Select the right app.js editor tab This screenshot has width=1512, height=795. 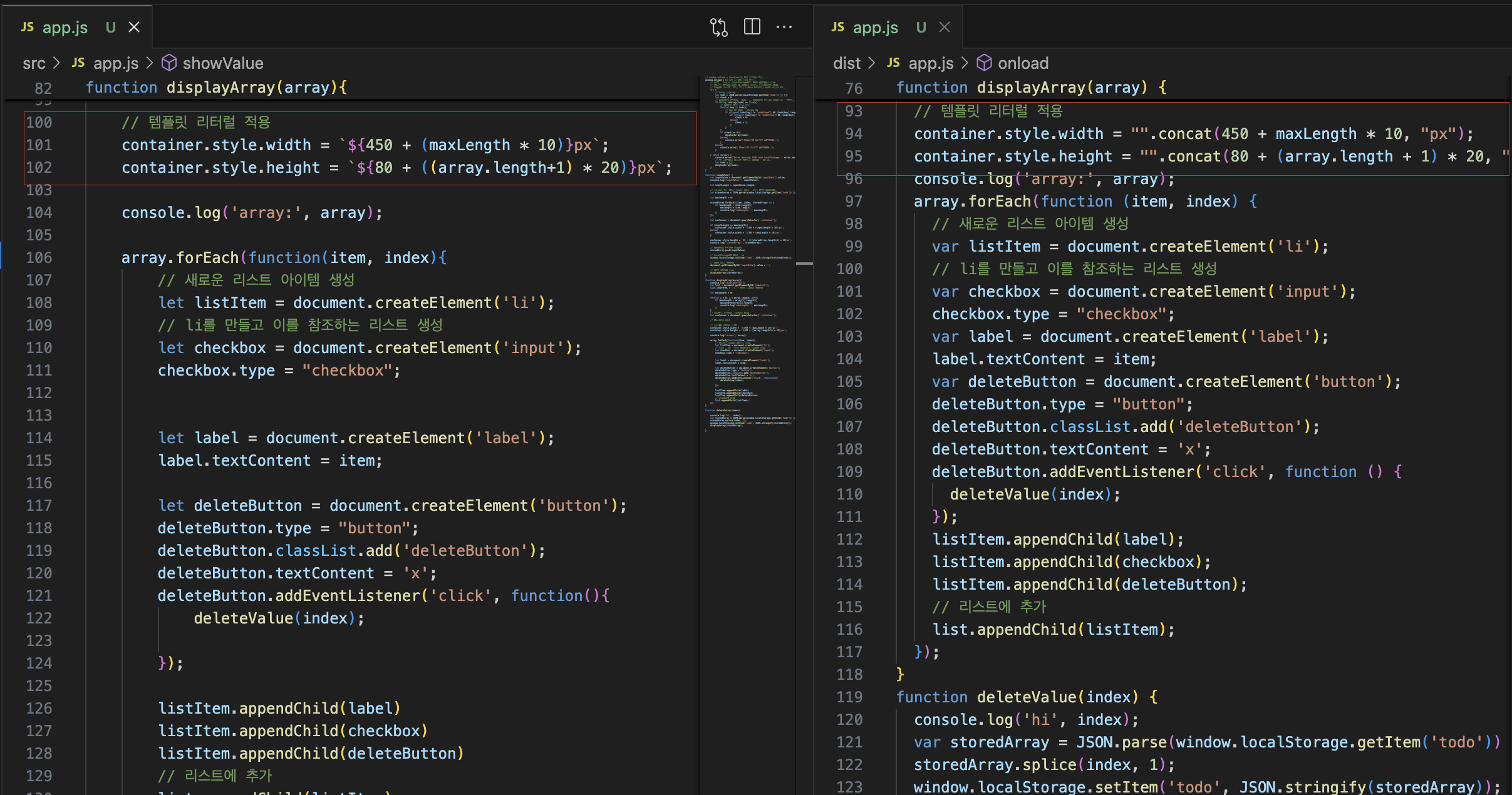(x=875, y=27)
